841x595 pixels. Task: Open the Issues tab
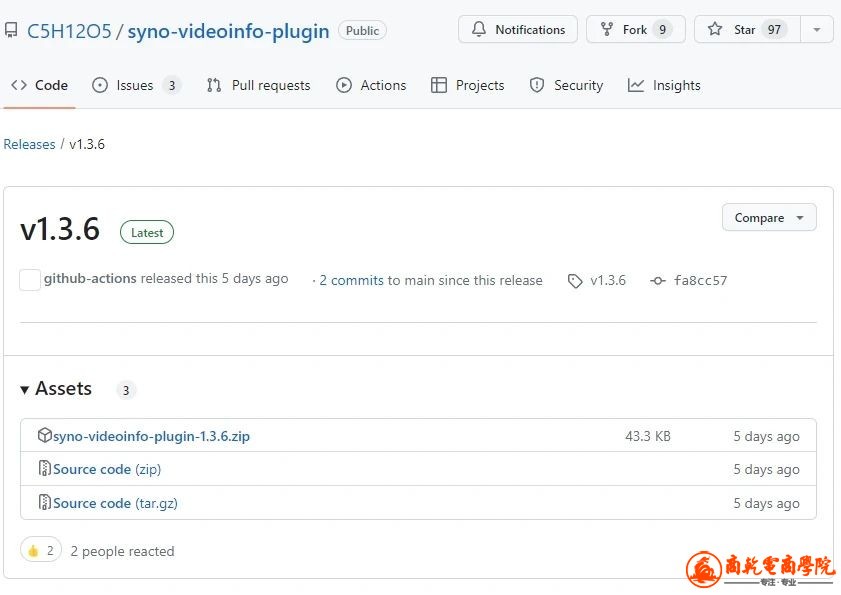pyautogui.click(x=137, y=85)
